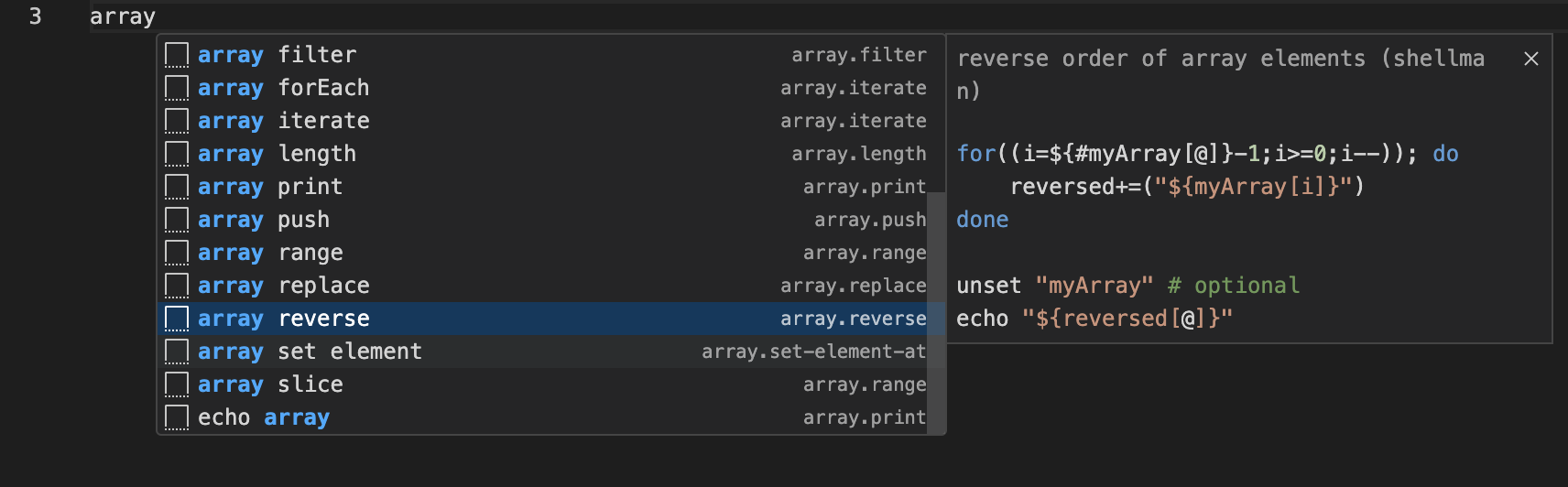Click snippet icon beside array filter
The width and height of the screenshot is (1568, 487).
pyautogui.click(x=177, y=55)
